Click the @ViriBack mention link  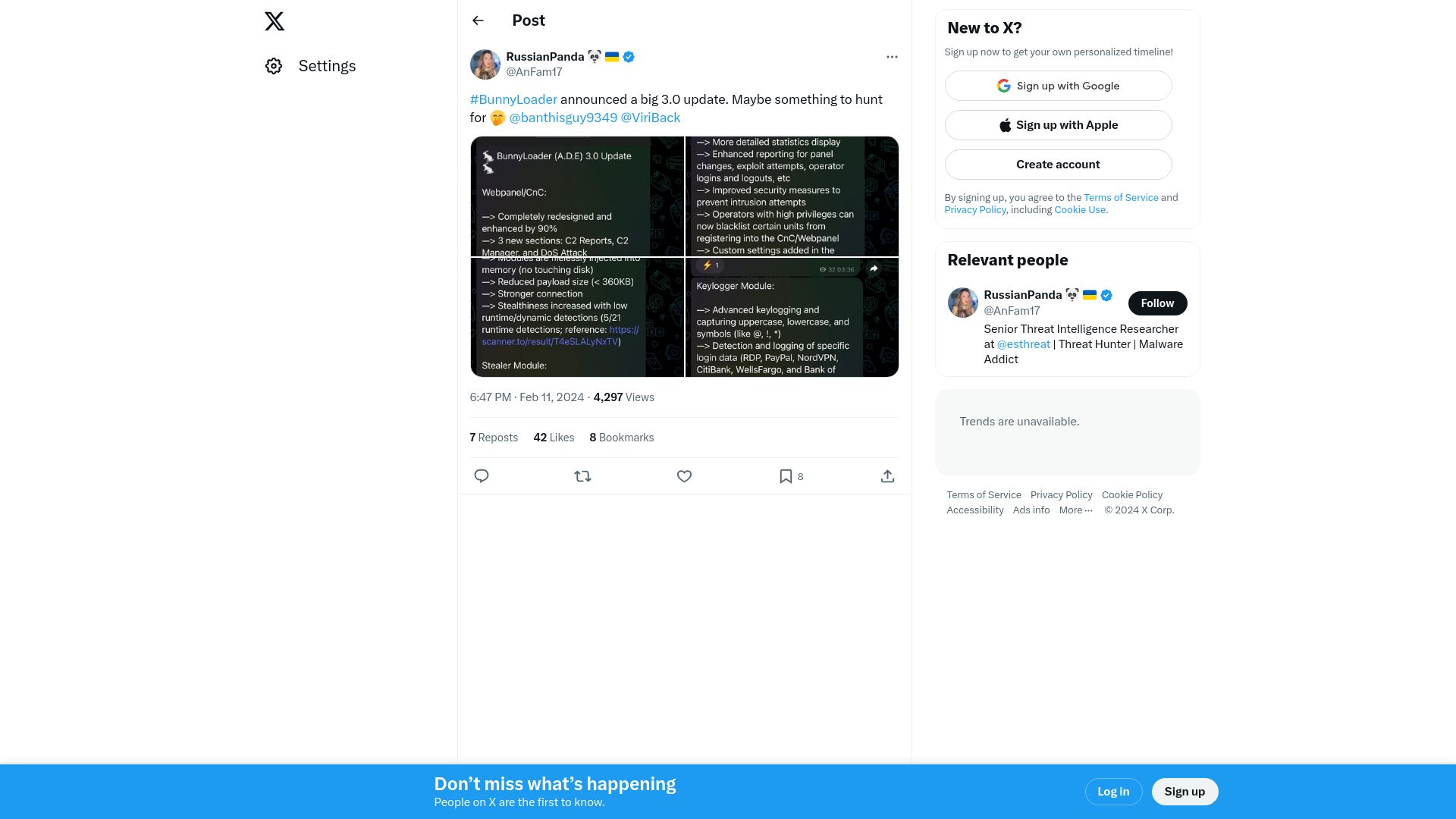651,117
